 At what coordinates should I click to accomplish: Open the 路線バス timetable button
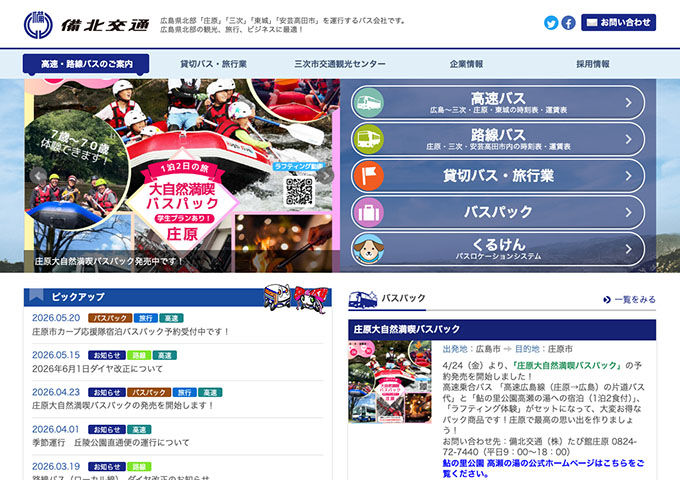498,139
